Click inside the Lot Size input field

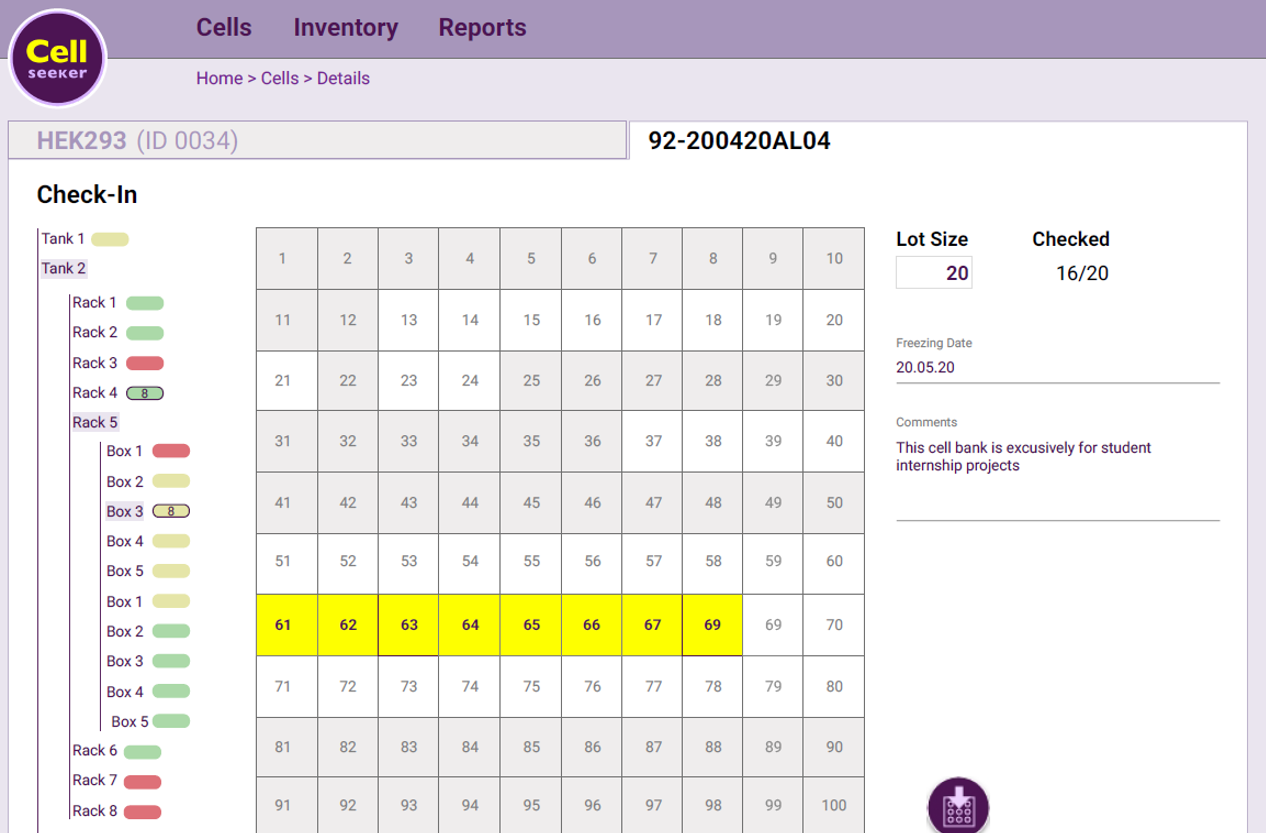click(x=932, y=272)
